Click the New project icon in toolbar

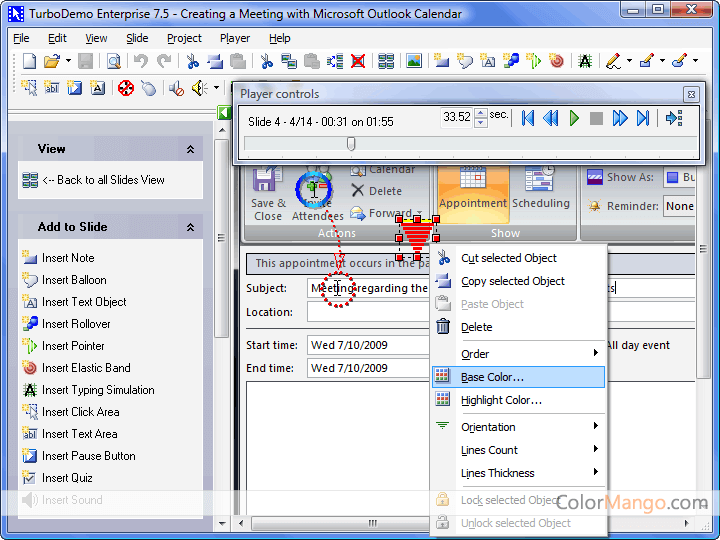coord(29,61)
